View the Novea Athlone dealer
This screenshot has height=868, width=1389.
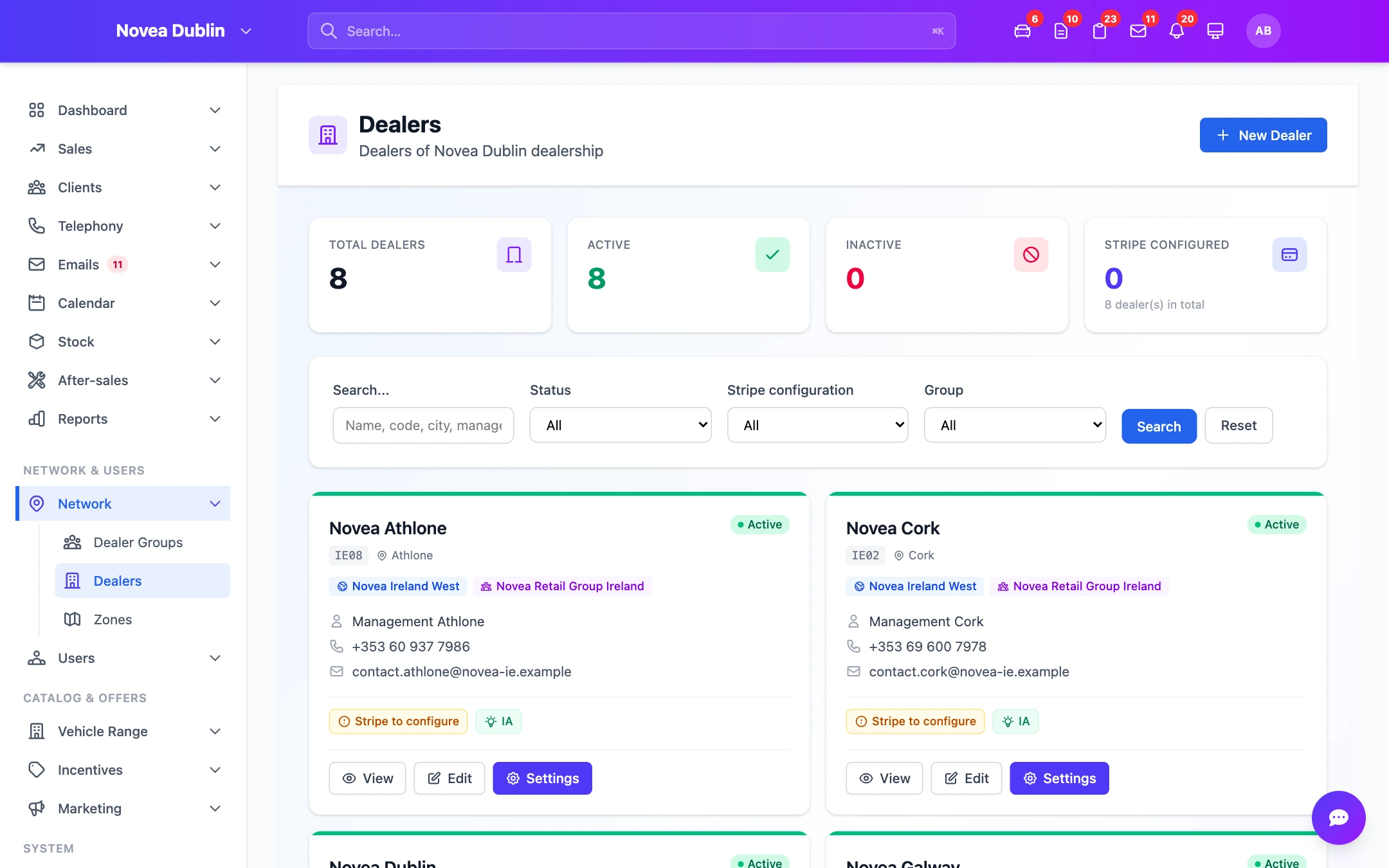367,778
